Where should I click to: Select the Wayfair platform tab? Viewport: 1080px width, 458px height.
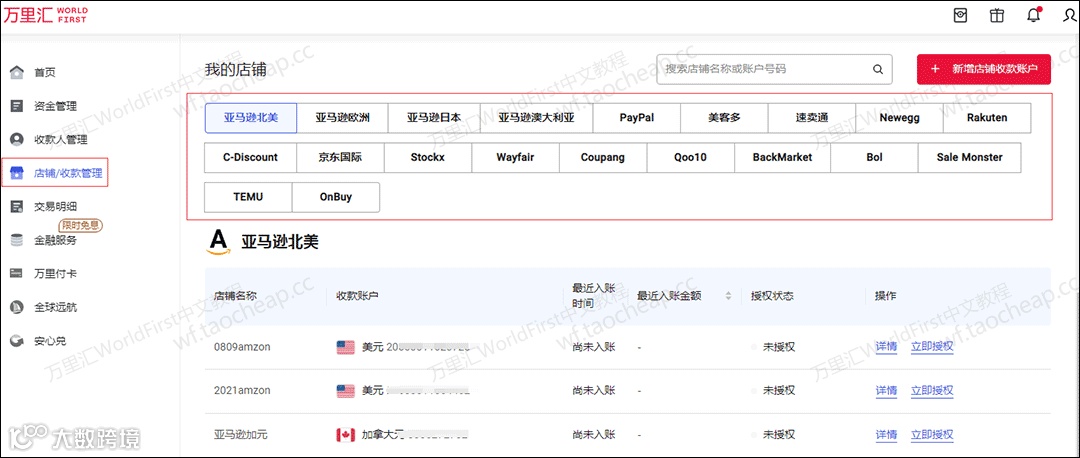coord(515,157)
